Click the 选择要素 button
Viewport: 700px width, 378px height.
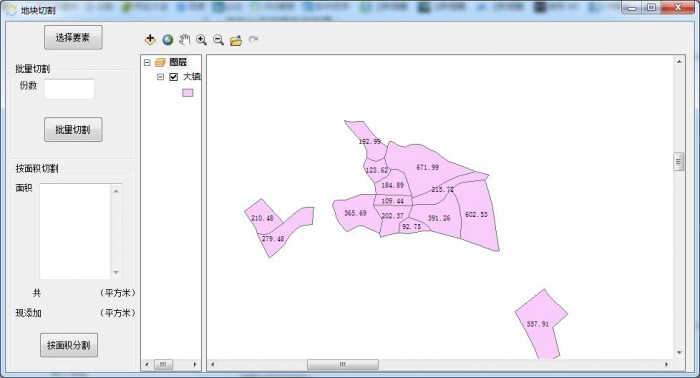tap(73, 37)
